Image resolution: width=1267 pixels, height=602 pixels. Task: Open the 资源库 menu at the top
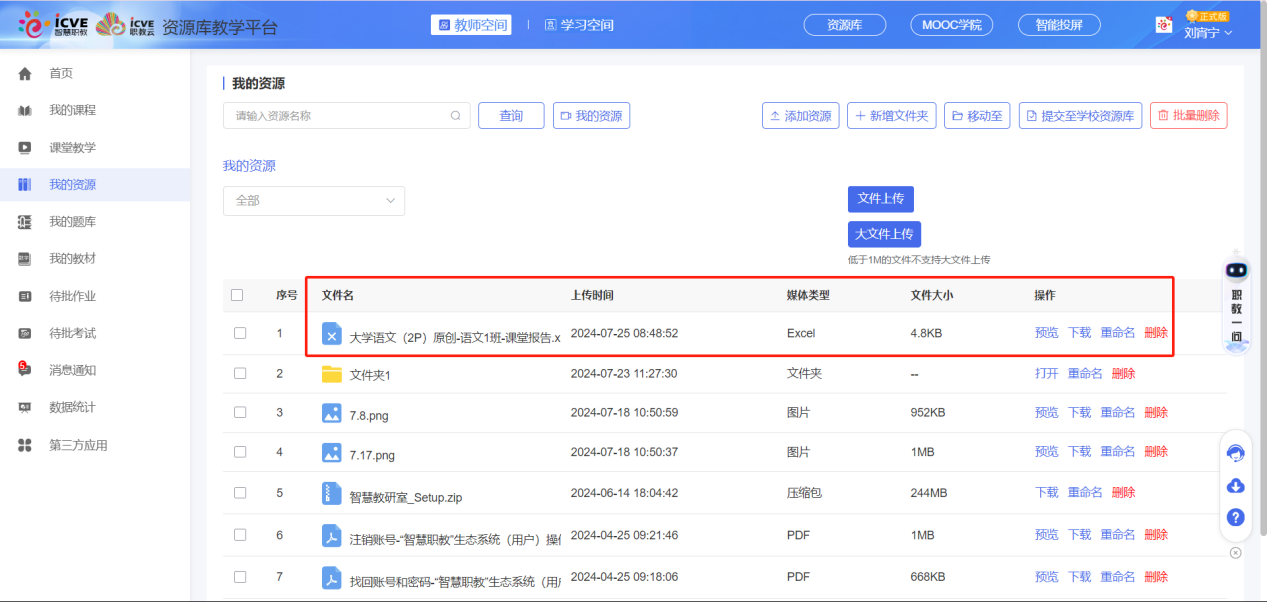click(843, 24)
